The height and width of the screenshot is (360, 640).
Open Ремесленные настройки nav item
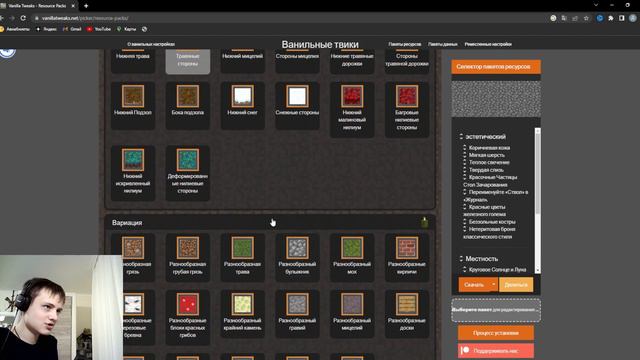488,44
